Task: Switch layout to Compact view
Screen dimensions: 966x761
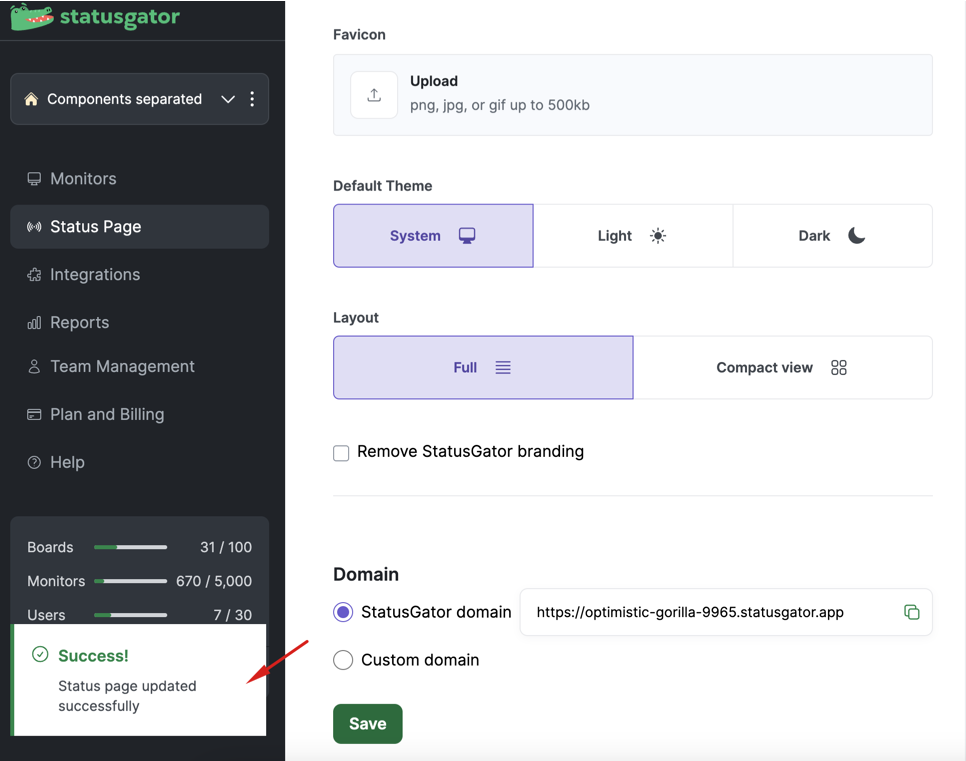Action: pyautogui.click(x=784, y=367)
